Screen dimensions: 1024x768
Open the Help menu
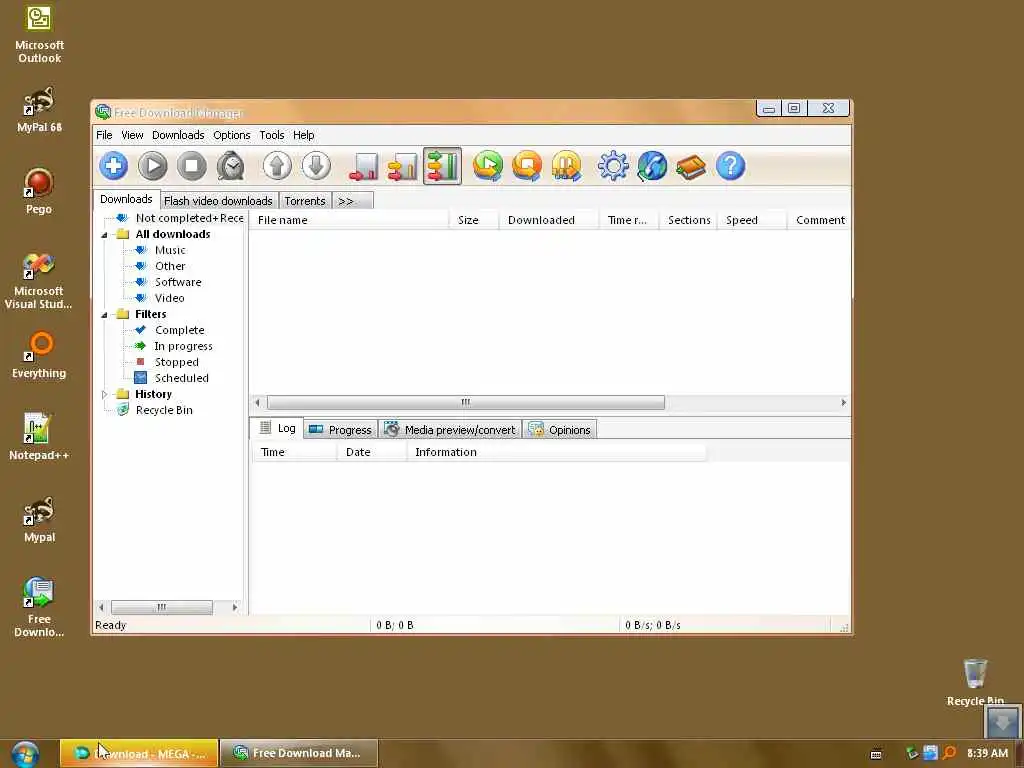(x=304, y=135)
